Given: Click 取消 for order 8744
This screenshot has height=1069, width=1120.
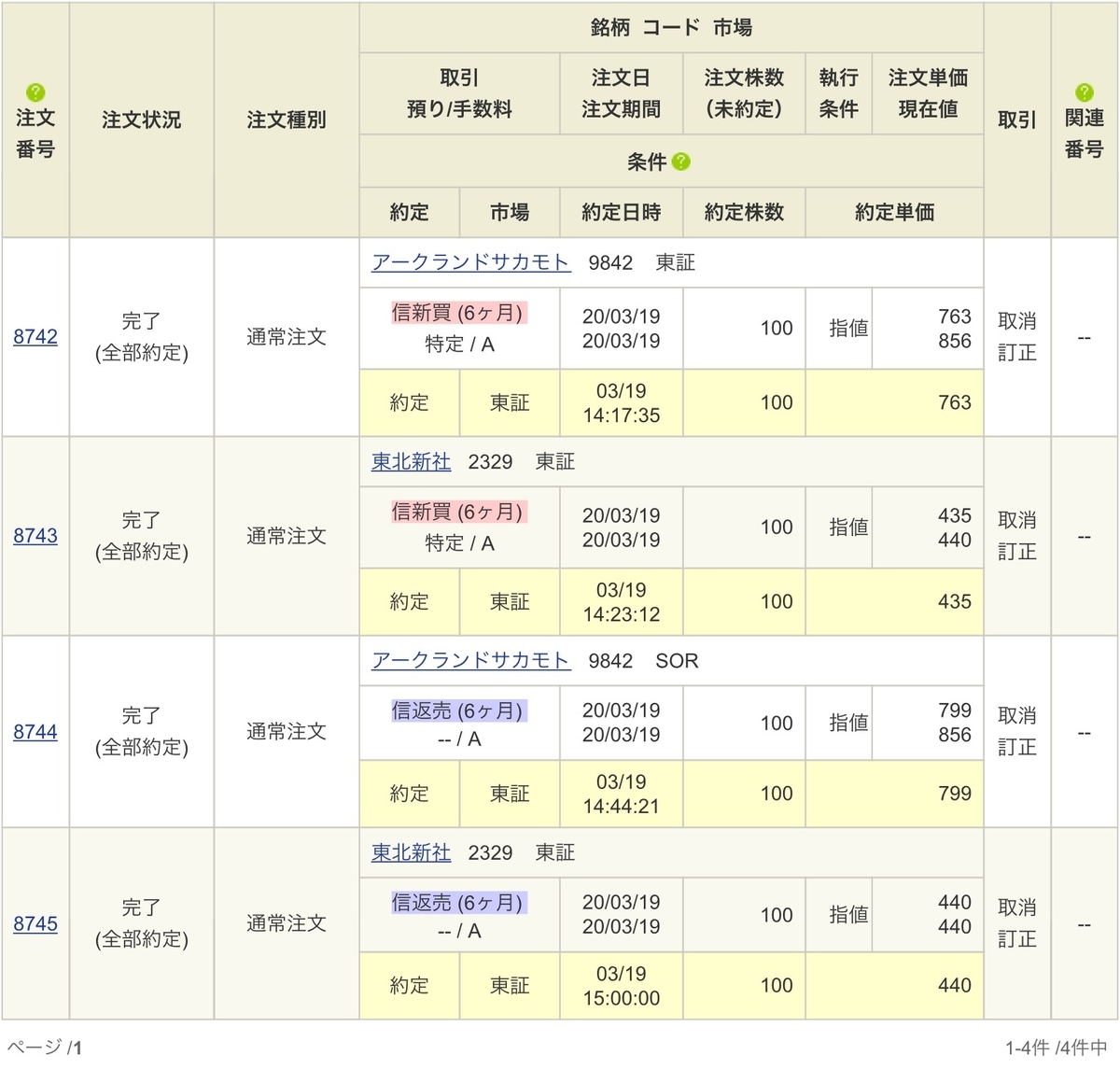Looking at the screenshot, I should click(x=1016, y=716).
